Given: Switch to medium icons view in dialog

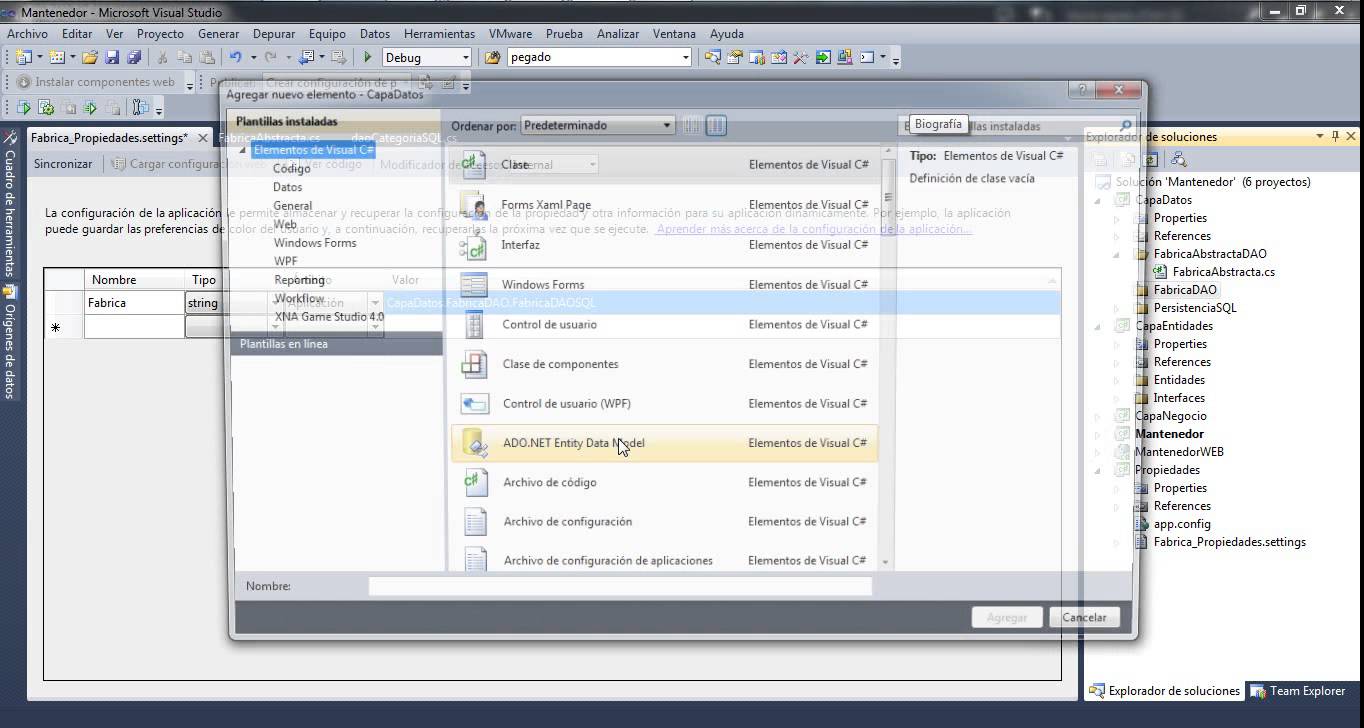Looking at the screenshot, I should tap(716, 126).
